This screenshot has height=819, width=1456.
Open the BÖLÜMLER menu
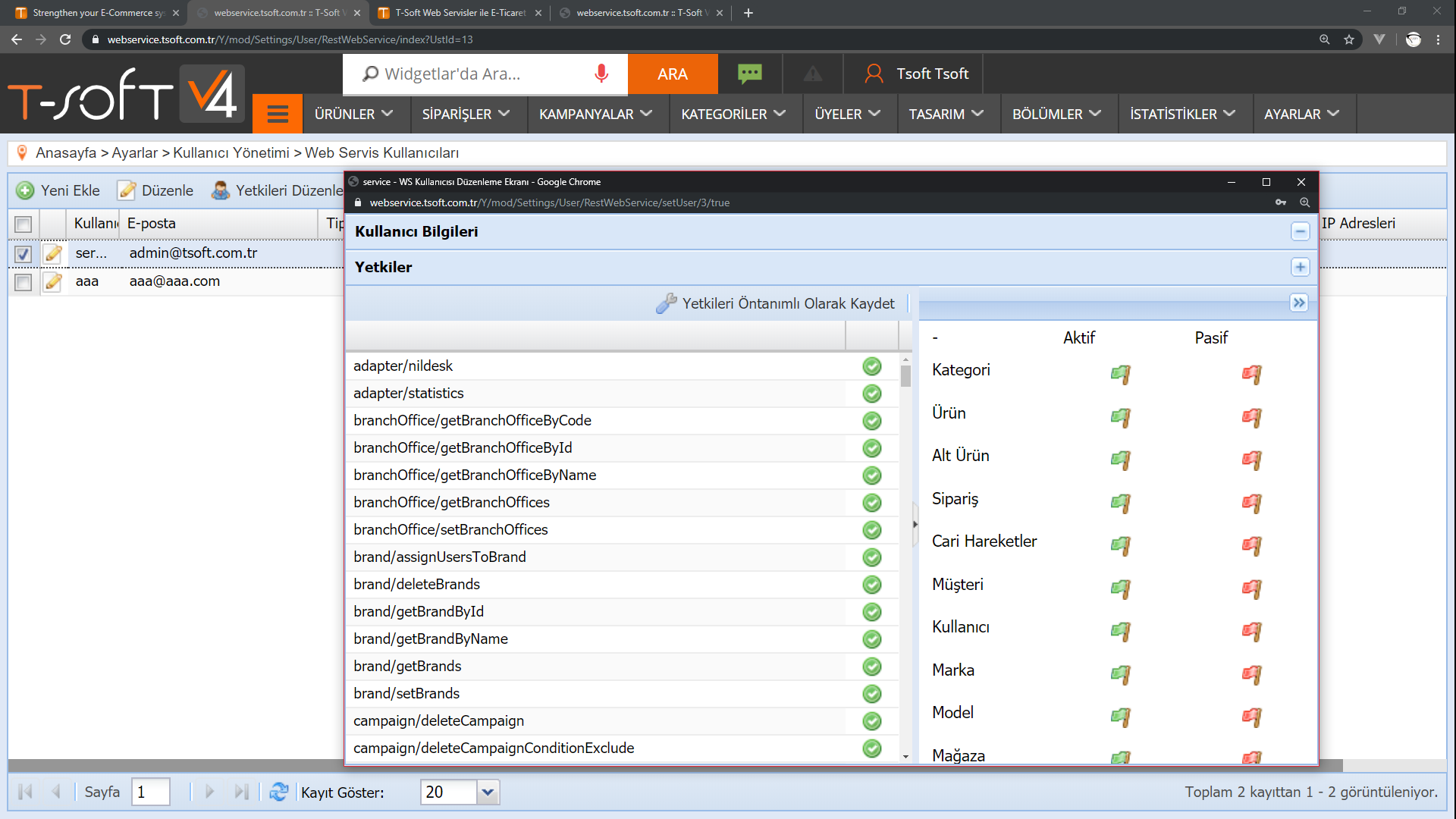(1056, 114)
